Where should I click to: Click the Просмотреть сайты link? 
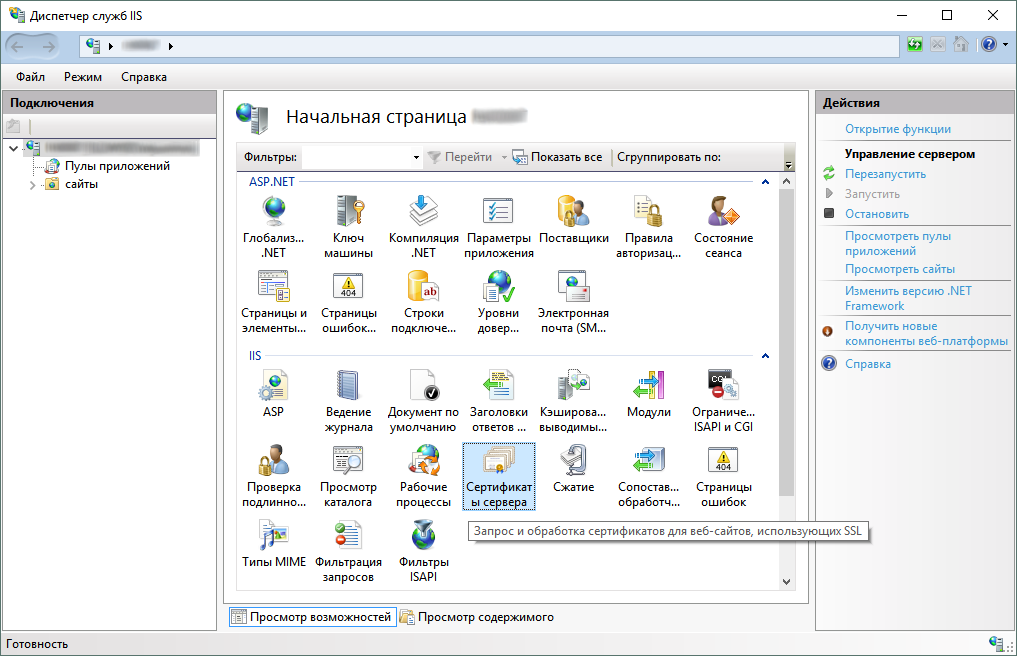899,269
